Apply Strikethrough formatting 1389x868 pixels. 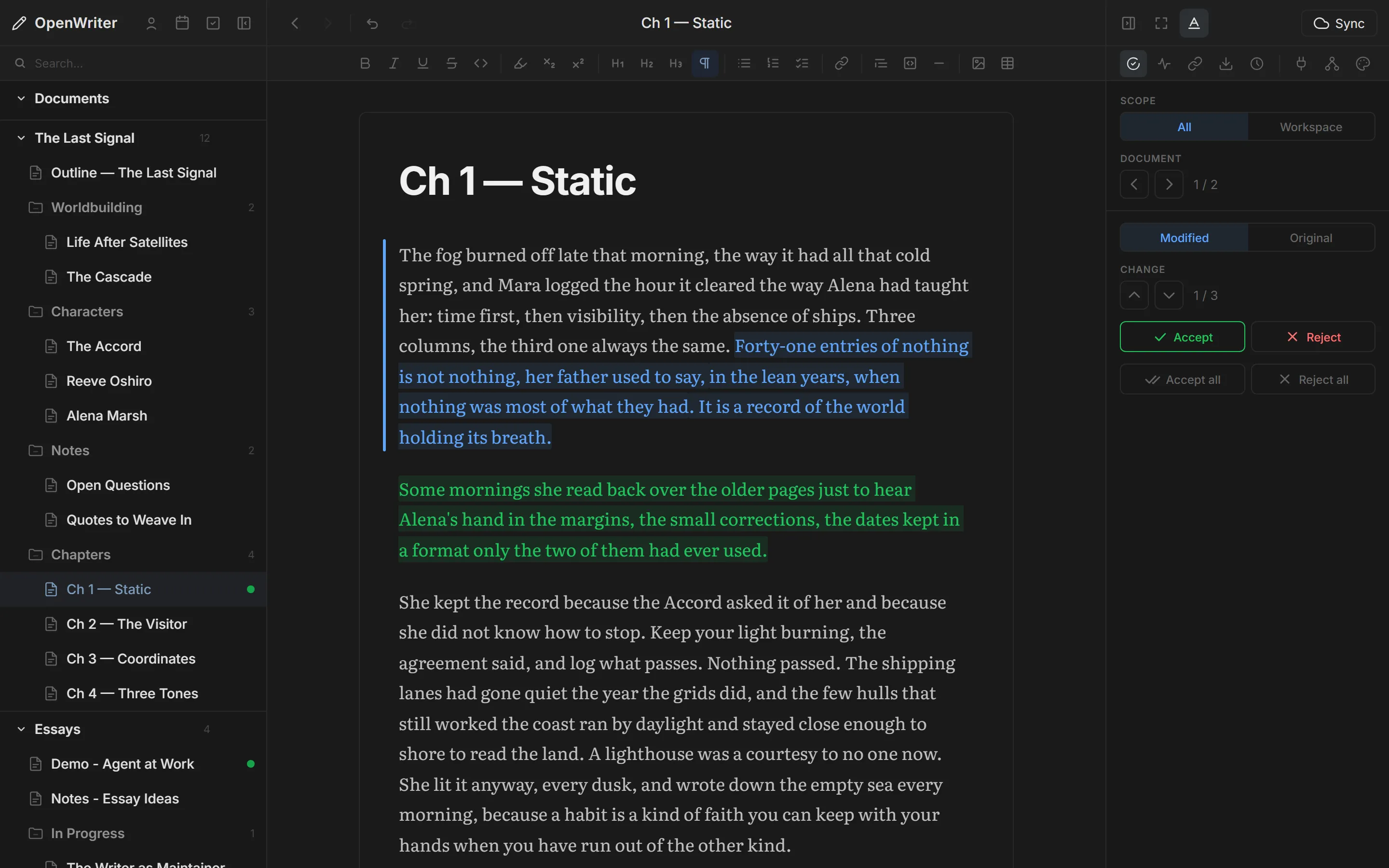coord(452,63)
